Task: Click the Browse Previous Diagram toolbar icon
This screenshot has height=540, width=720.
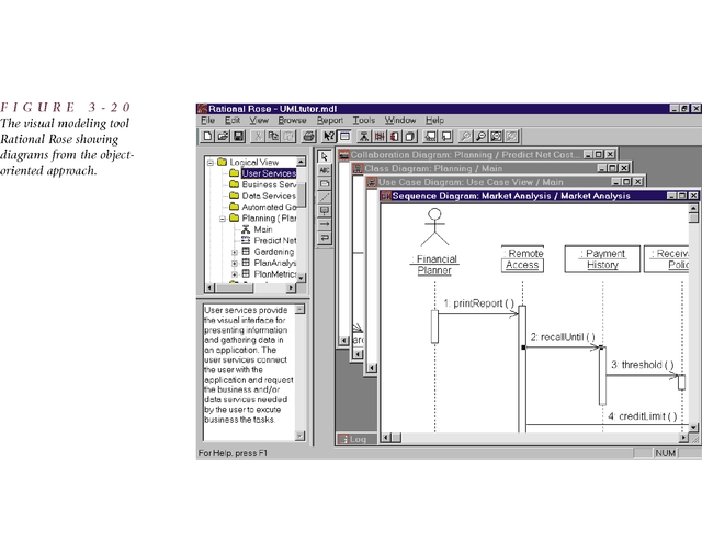Action: point(446,136)
